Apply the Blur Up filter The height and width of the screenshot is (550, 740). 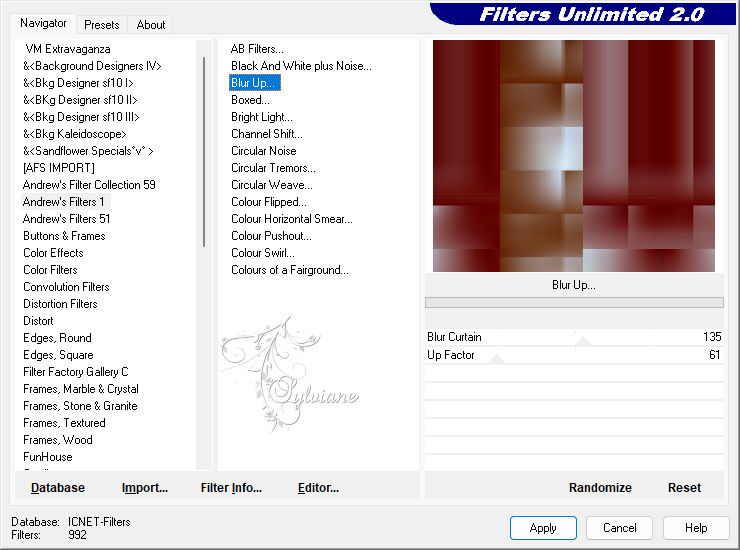coord(543,528)
